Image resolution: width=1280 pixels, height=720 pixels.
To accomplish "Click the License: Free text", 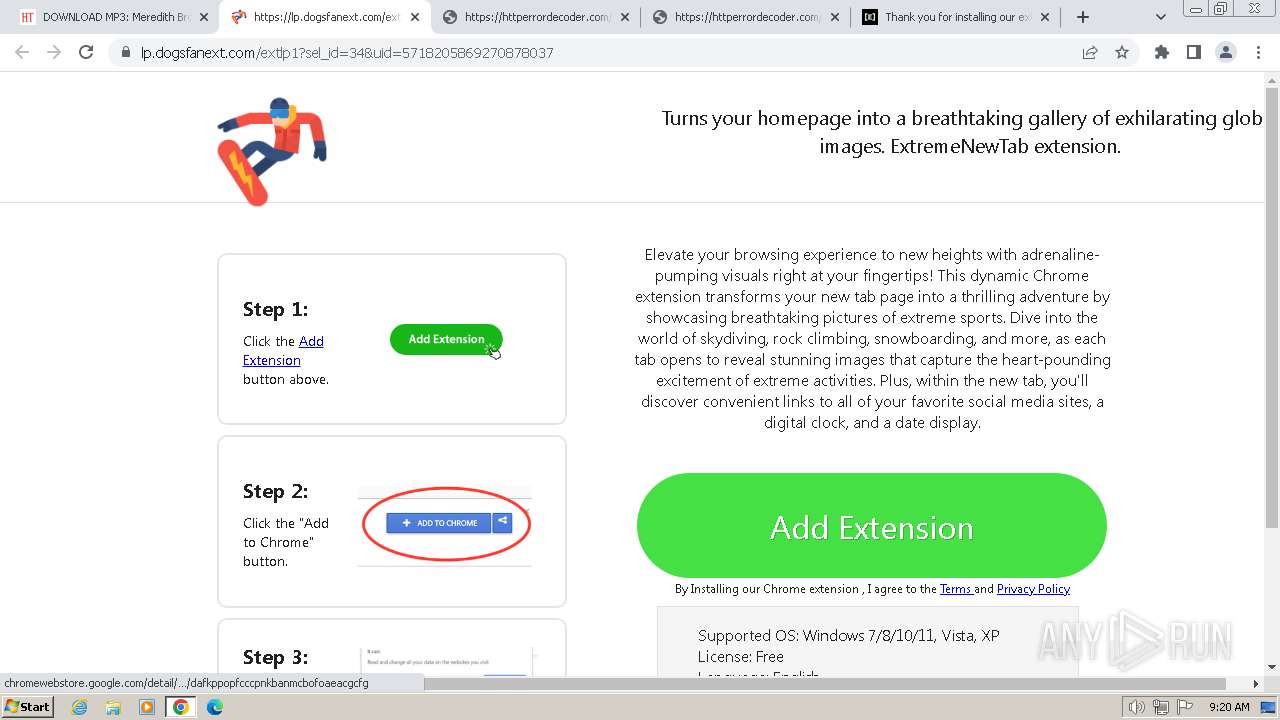I will [x=741, y=656].
